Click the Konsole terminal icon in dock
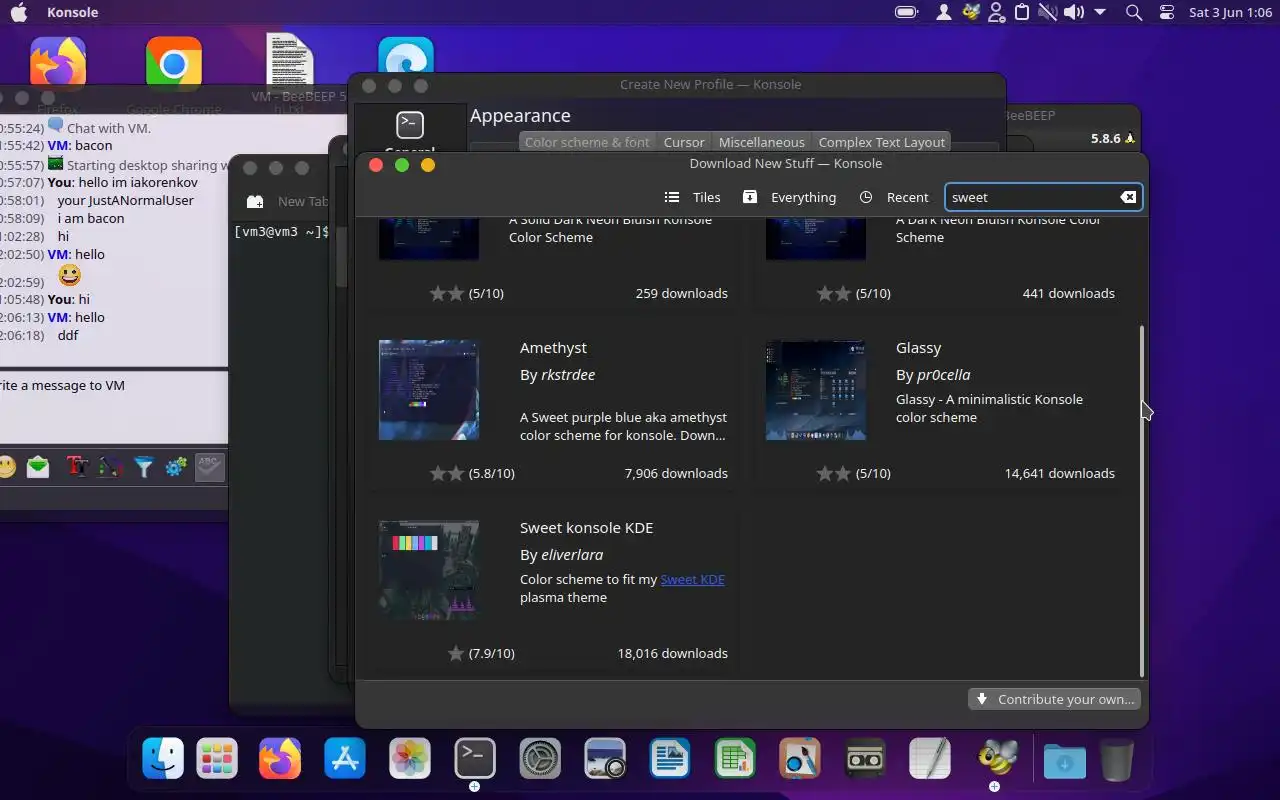 point(475,759)
